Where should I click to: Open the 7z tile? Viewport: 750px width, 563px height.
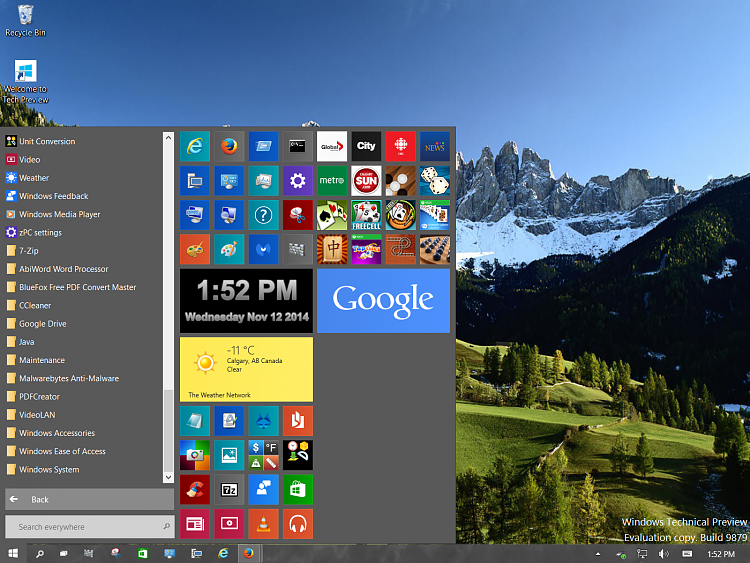pos(229,489)
